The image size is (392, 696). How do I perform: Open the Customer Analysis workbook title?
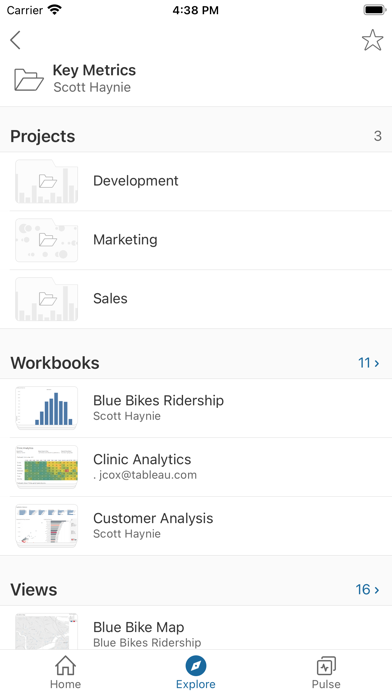click(x=153, y=518)
